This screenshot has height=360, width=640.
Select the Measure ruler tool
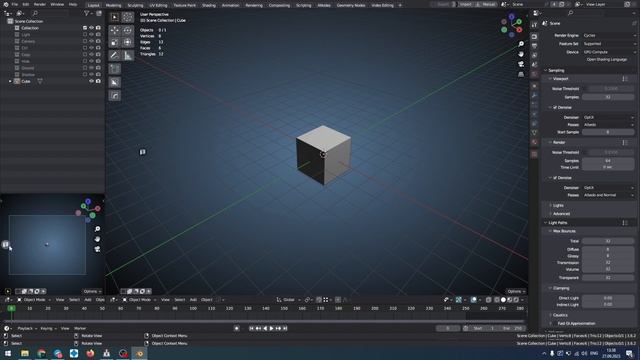coord(128,56)
